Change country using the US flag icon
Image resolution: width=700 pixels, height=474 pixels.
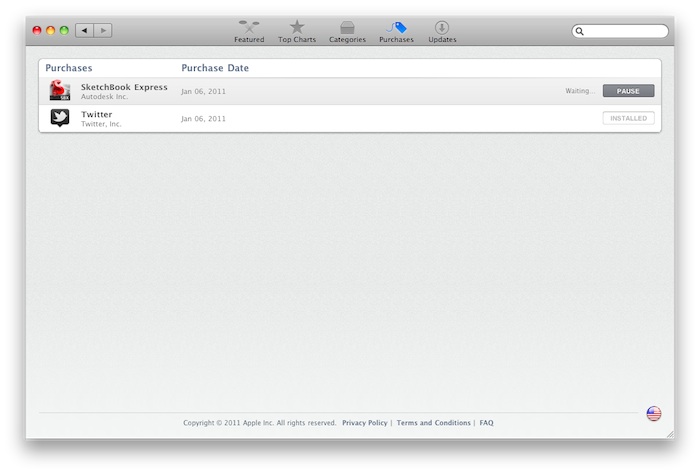point(654,414)
